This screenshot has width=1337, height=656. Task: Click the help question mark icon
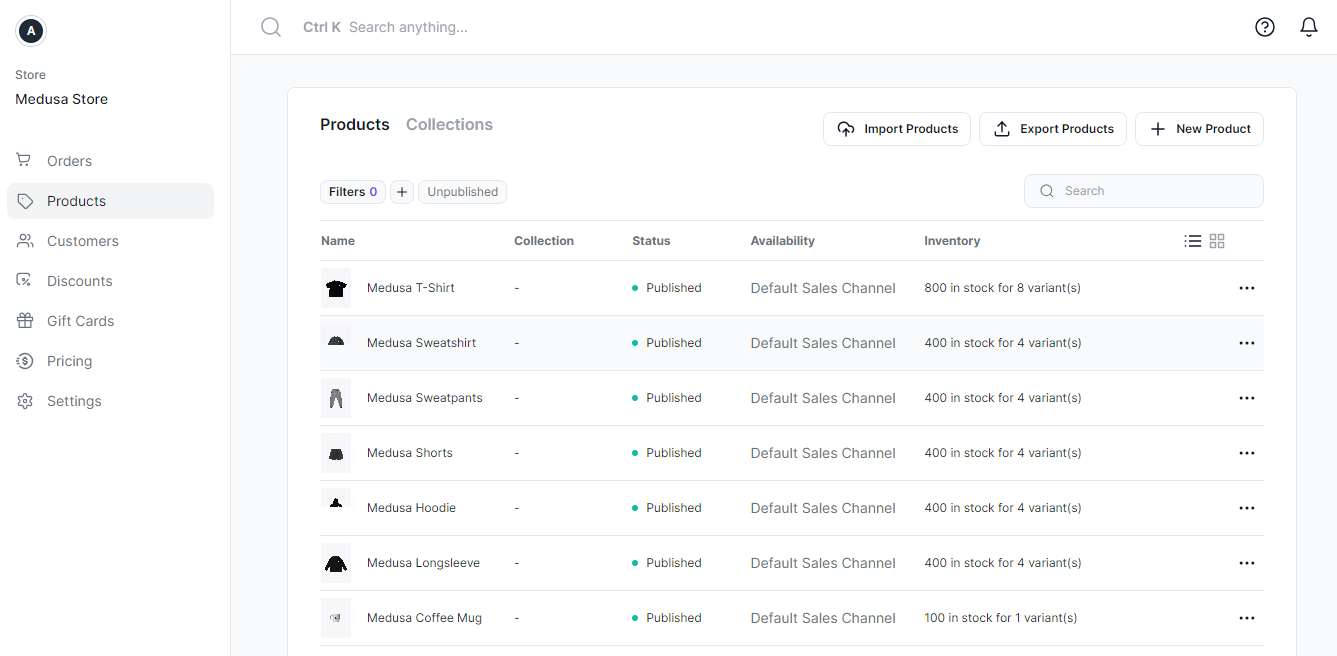point(1264,27)
